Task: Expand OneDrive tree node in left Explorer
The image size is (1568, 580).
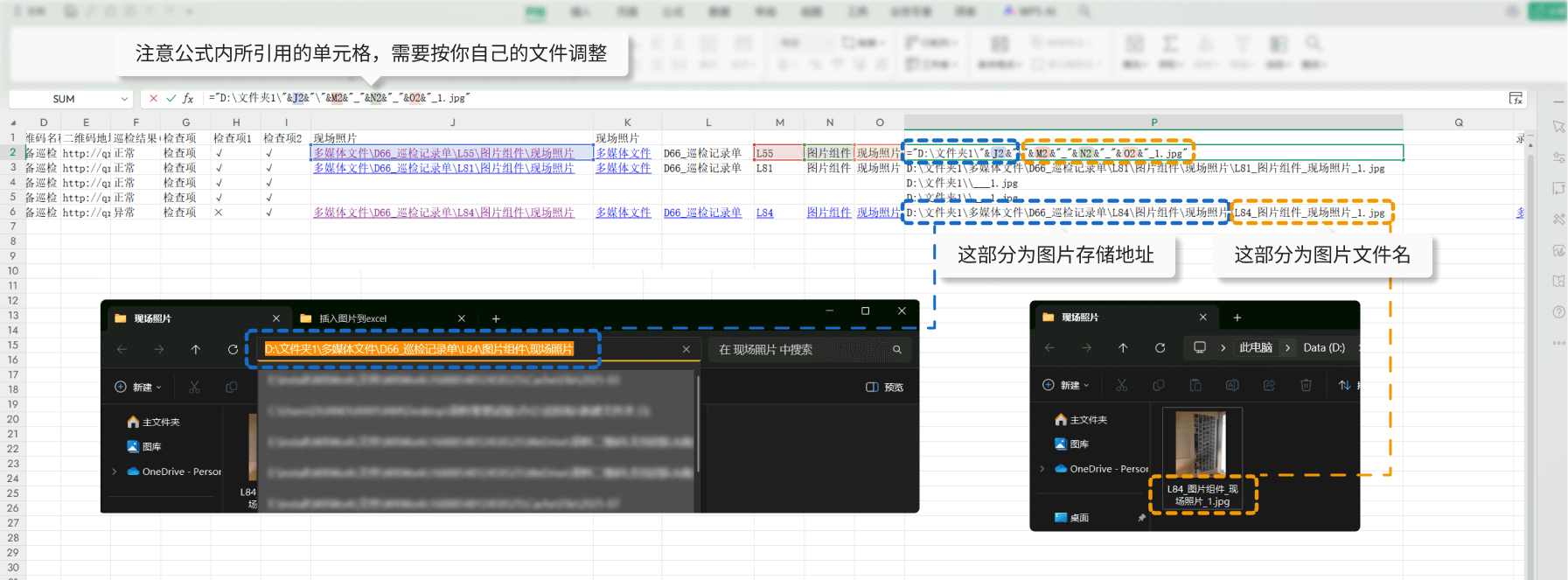Action: click(x=115, y=472)
